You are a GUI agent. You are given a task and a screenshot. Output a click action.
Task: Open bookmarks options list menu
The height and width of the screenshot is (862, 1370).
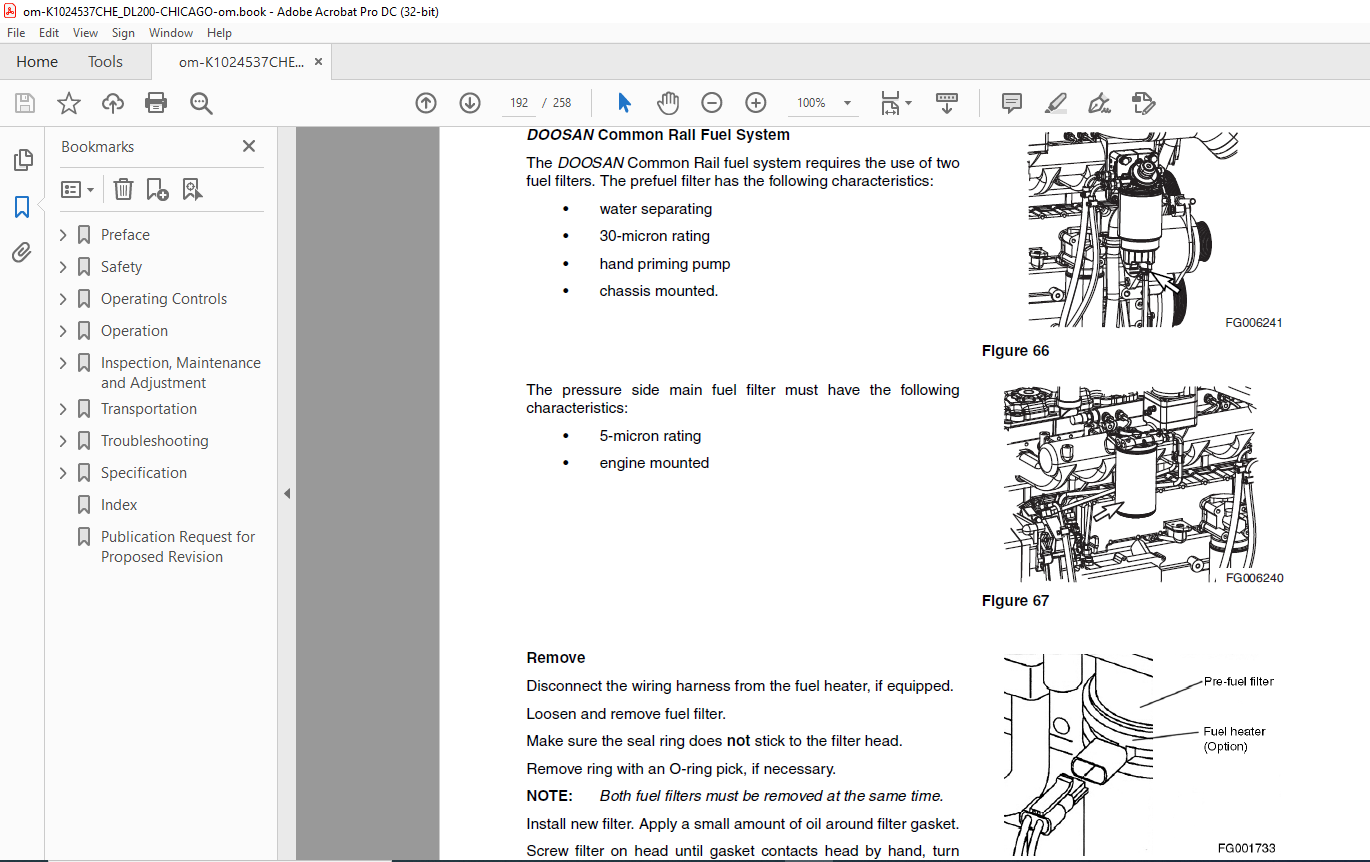coord(78,189)
